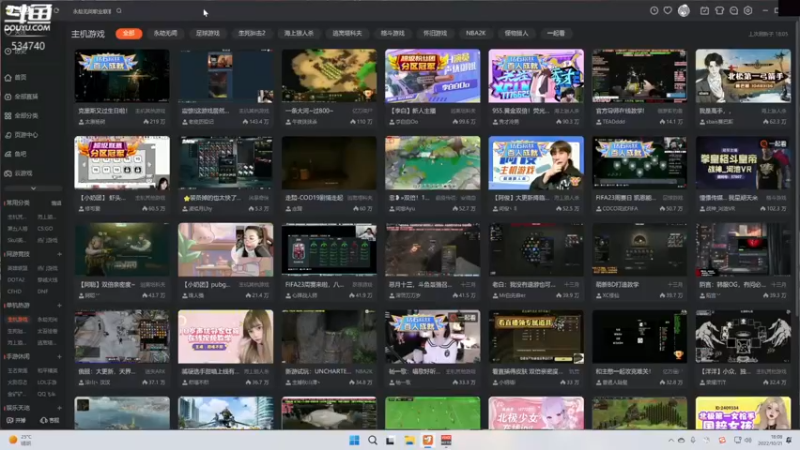
Task: Open 云游戏 in the sidebar
Action: 18,173
